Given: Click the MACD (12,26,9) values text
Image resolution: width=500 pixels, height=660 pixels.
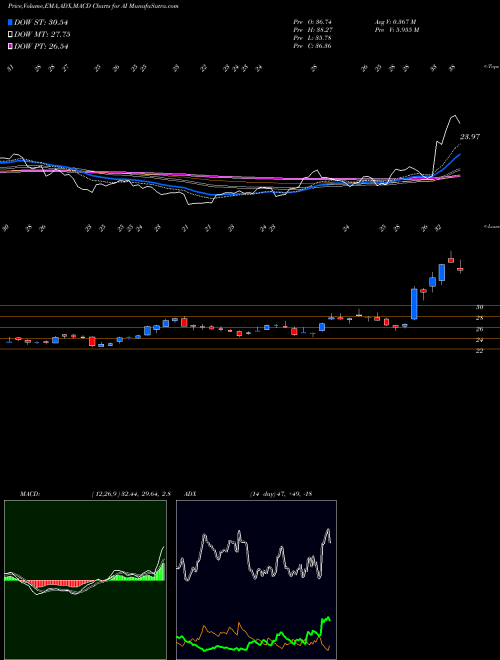Looking at the screenshot, I should [x=131, y=494].
